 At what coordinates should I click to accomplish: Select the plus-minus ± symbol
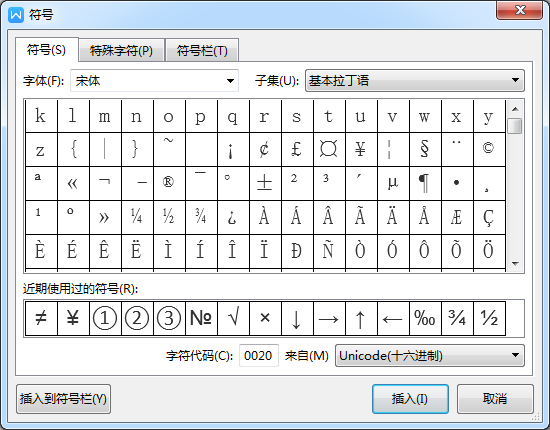[265, 183]
